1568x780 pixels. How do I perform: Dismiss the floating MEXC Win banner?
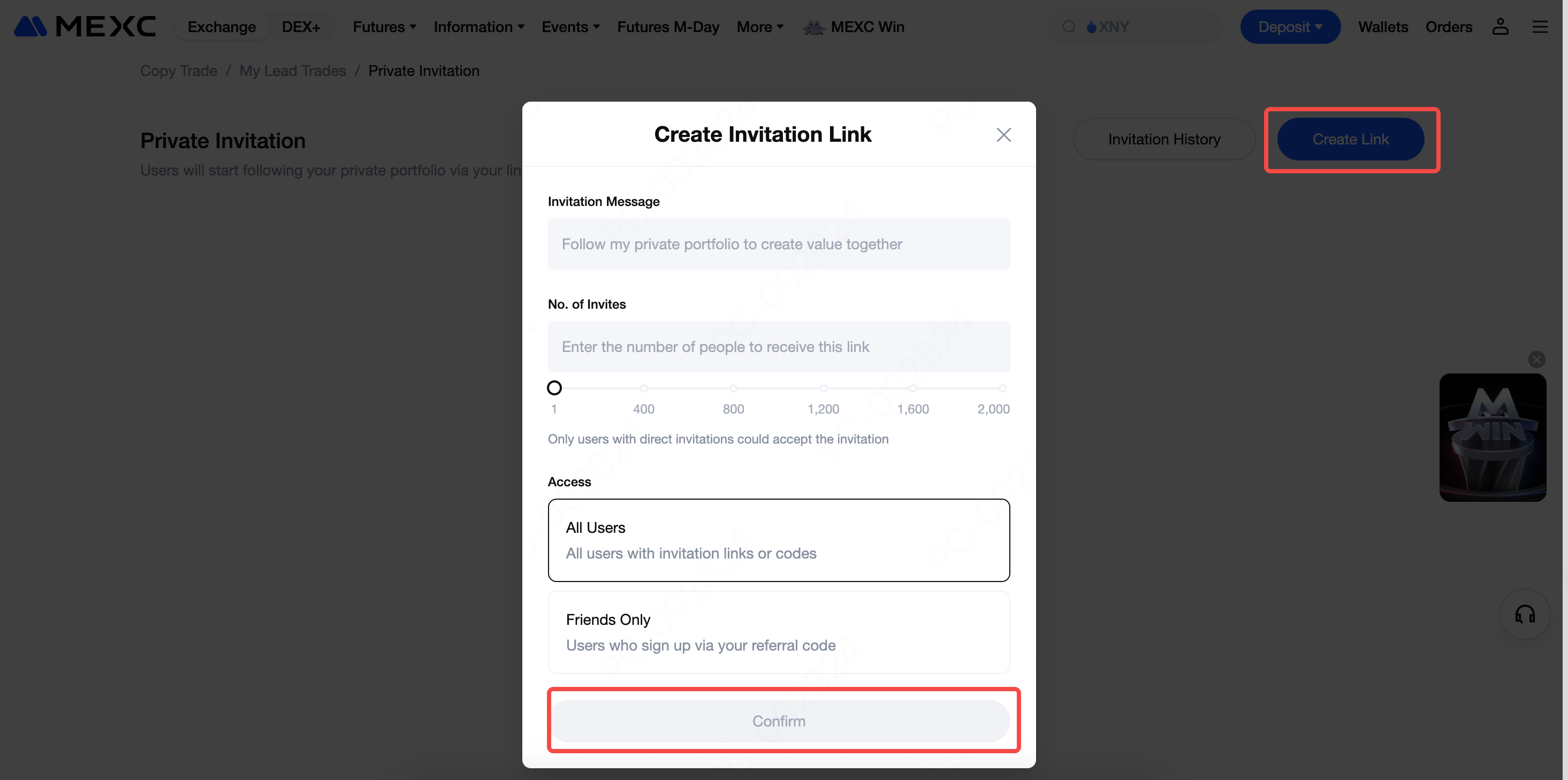(x=1537, y=359)
